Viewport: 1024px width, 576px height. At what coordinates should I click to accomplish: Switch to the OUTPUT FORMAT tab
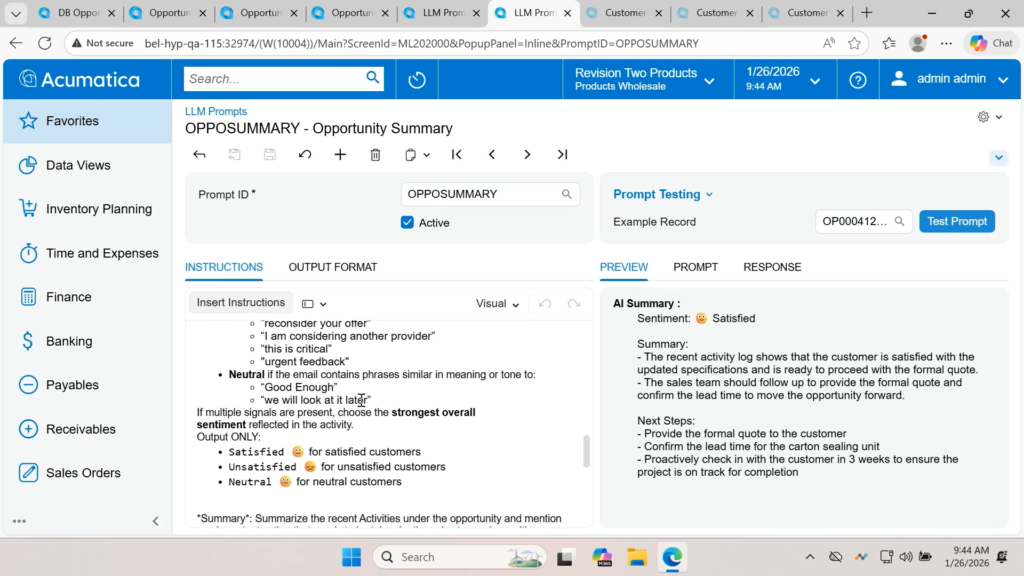333,267
